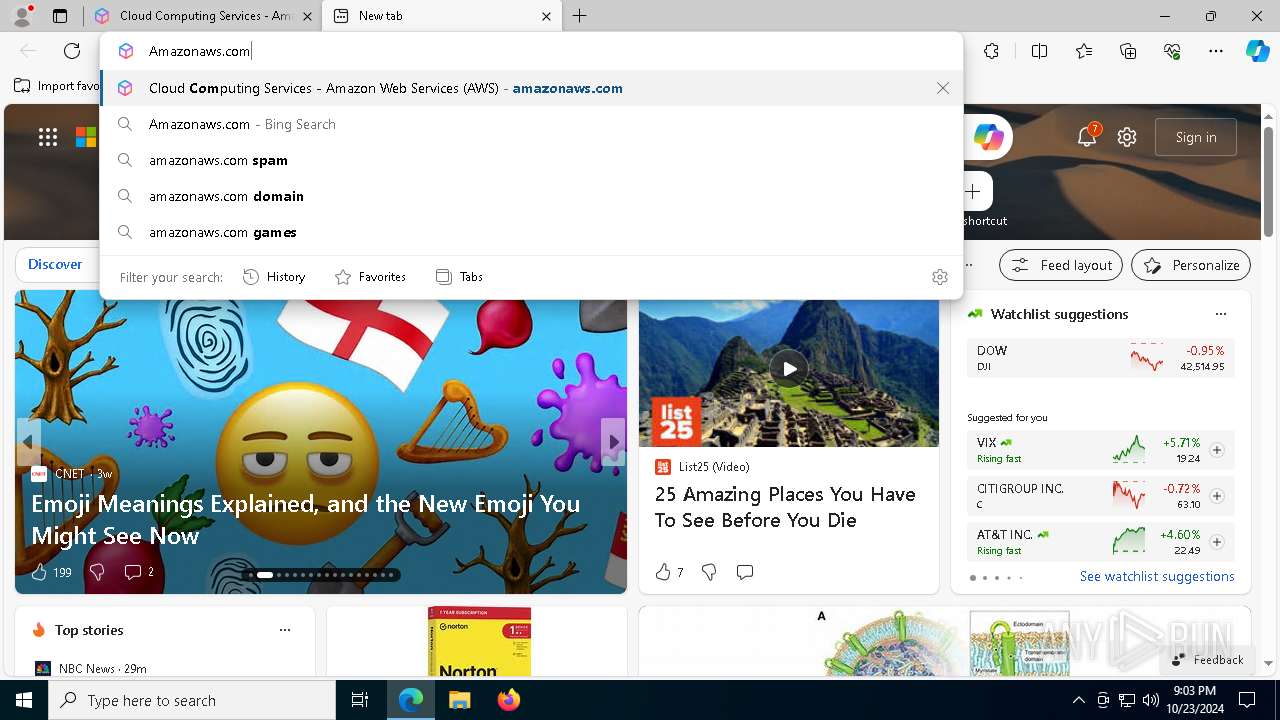Click the taskbar search box
The height and width of the screenshot is (720, 1280).
point(192,700)
